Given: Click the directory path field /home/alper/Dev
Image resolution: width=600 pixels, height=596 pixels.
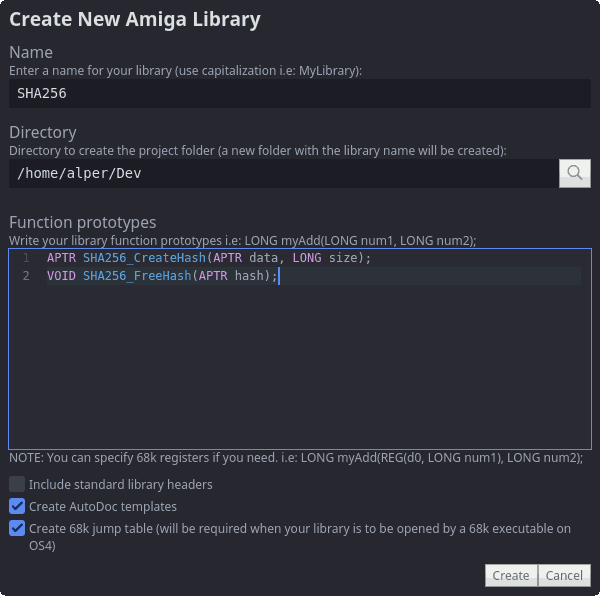Looking at the screenshot, I should (284, 173).
